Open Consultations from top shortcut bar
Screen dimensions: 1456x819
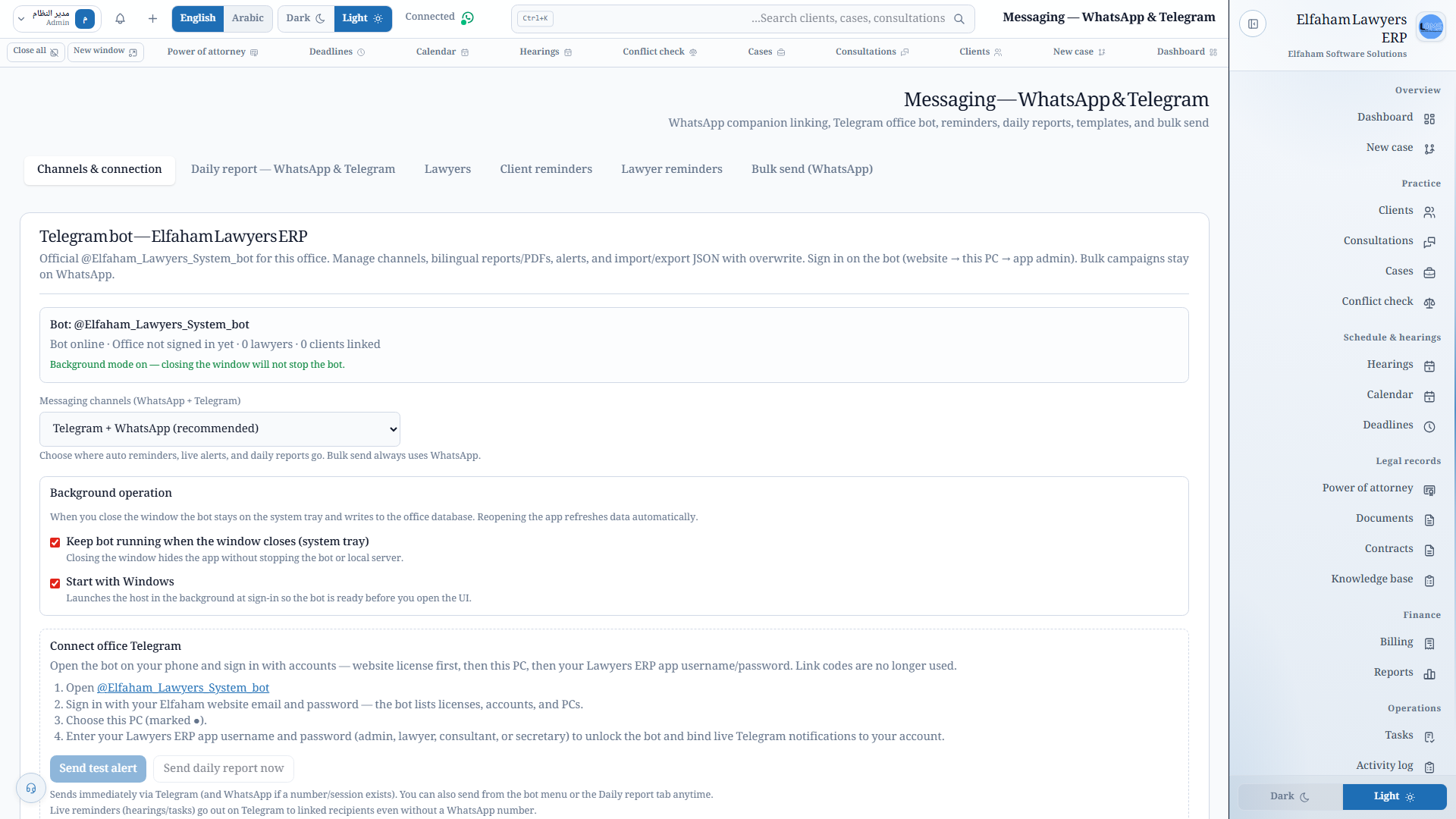tap(872, 52)
